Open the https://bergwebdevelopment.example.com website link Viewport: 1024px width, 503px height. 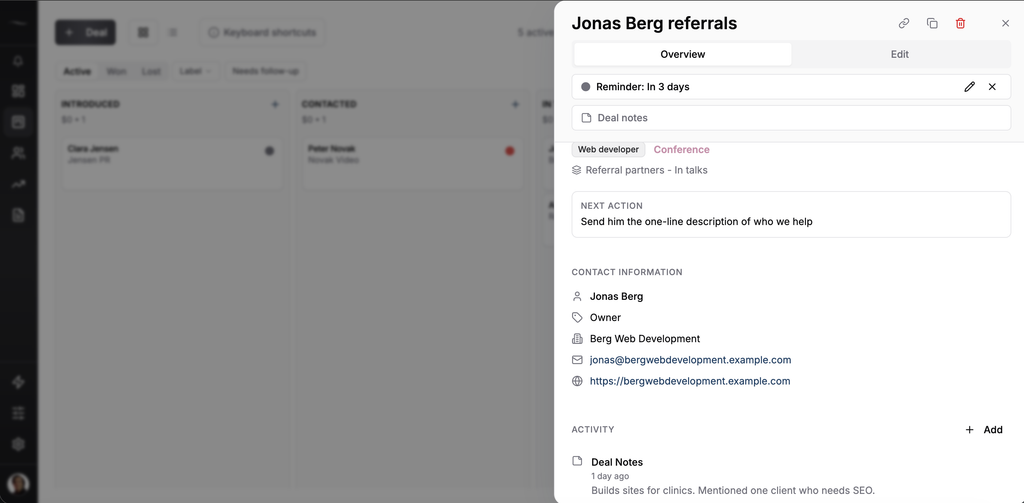(x=690, y=381)
